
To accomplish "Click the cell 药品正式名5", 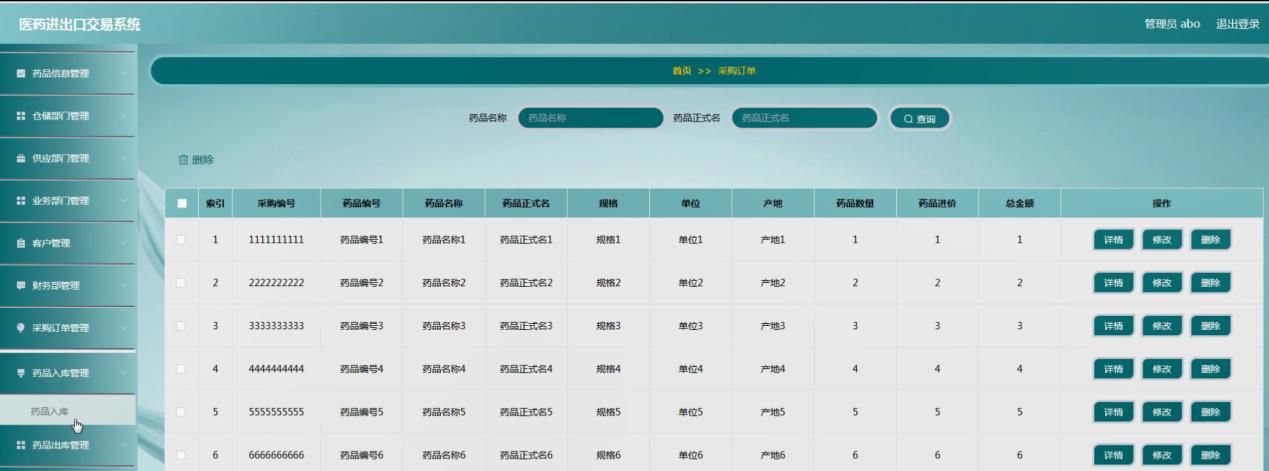I will pyautogui.click(x=526, y=412).
